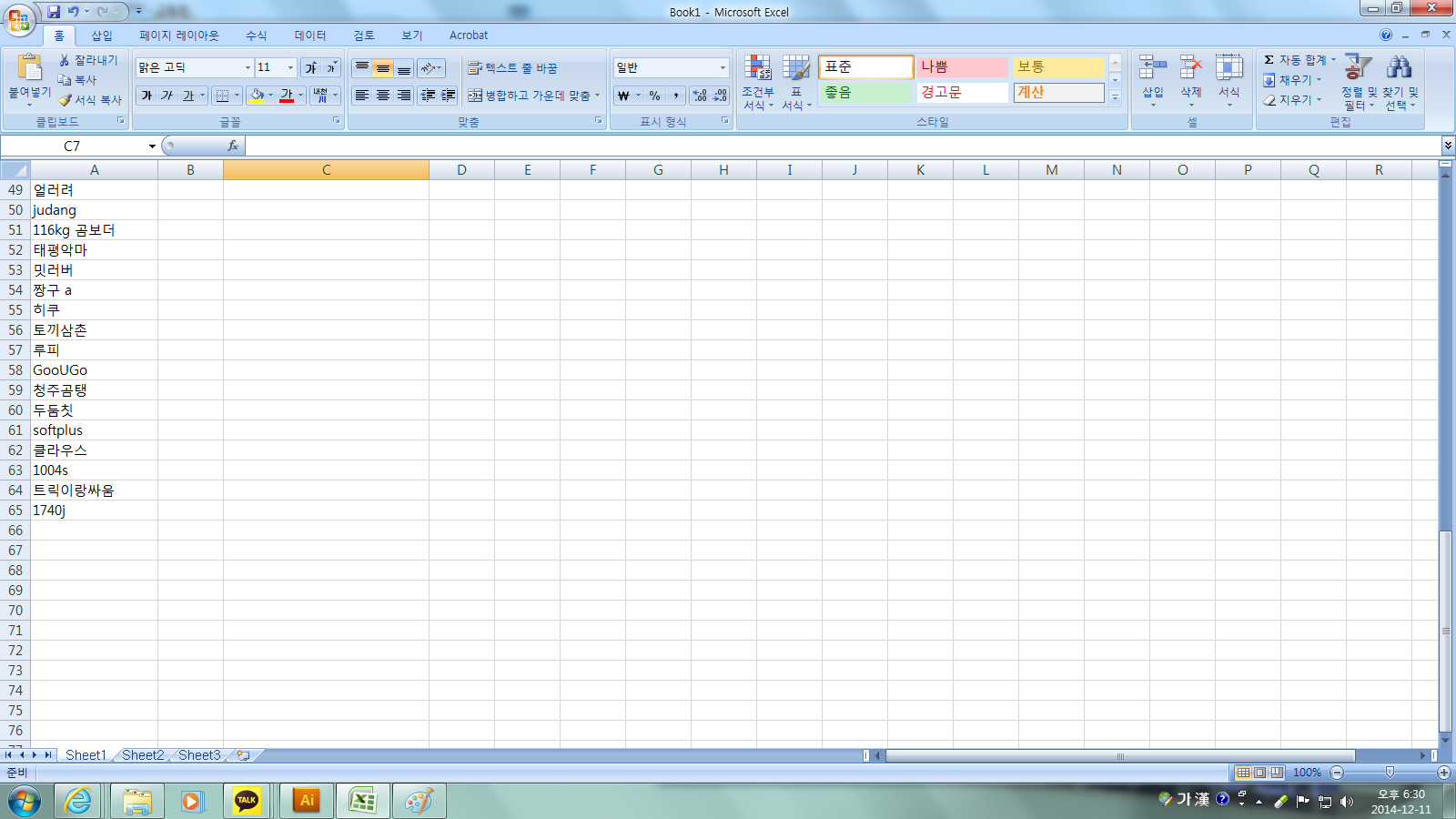
Task: Increase indent icon
Action: (449, 96)
